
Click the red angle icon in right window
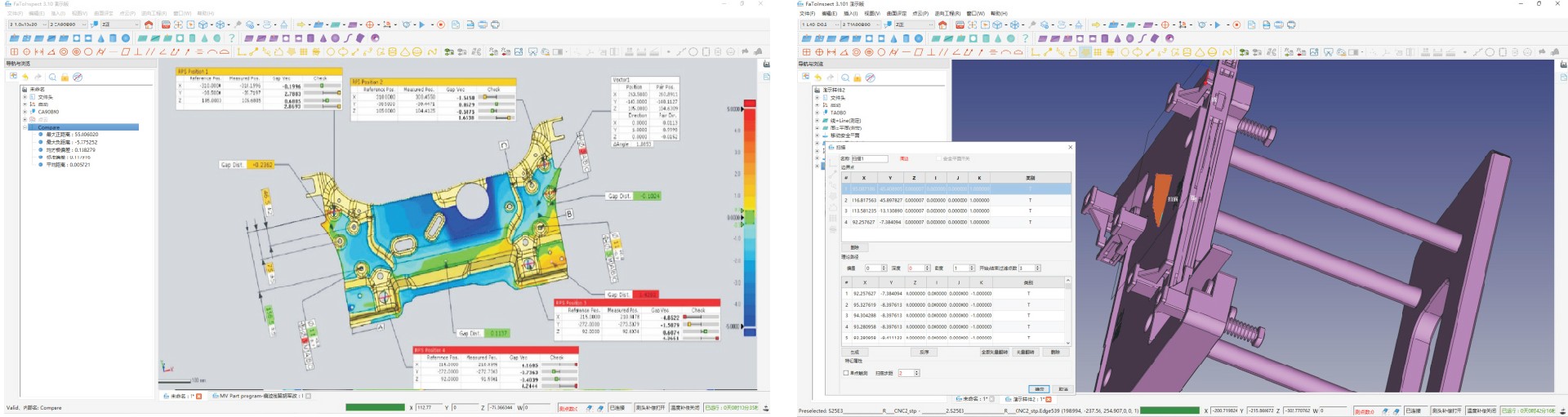click(x=956, y=52)
